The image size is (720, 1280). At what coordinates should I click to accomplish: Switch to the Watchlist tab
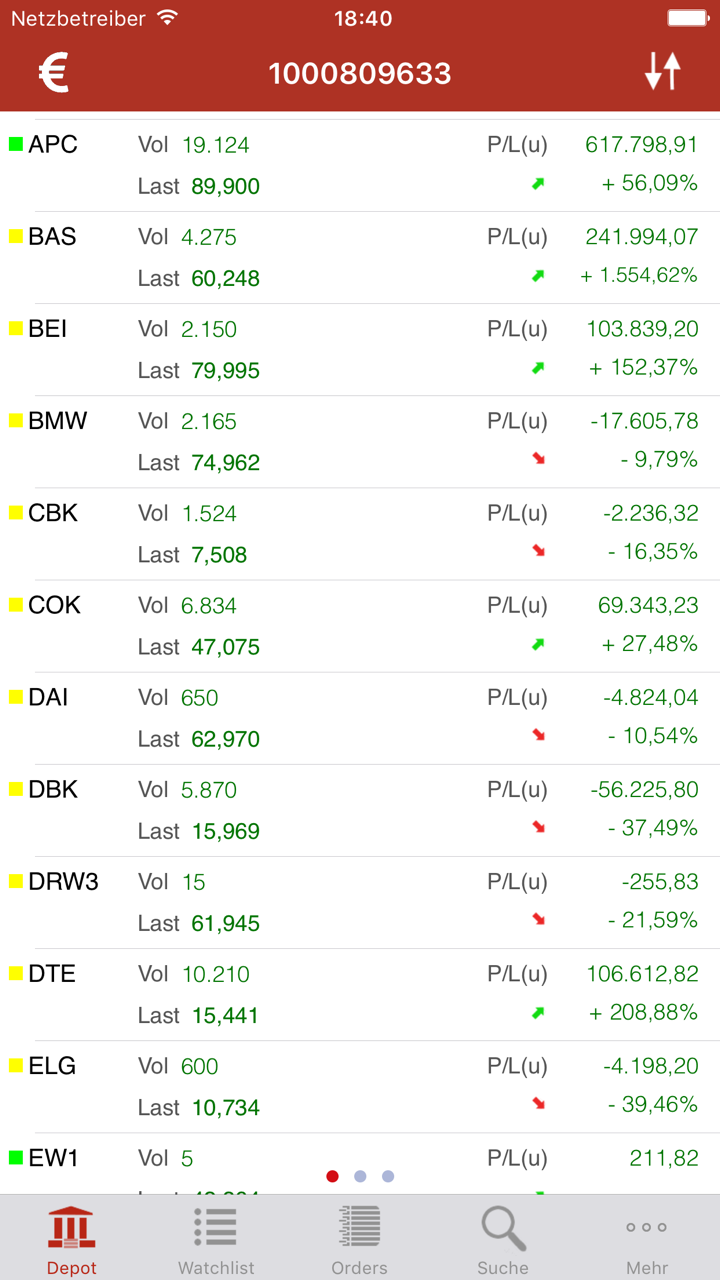point(216,1238)
